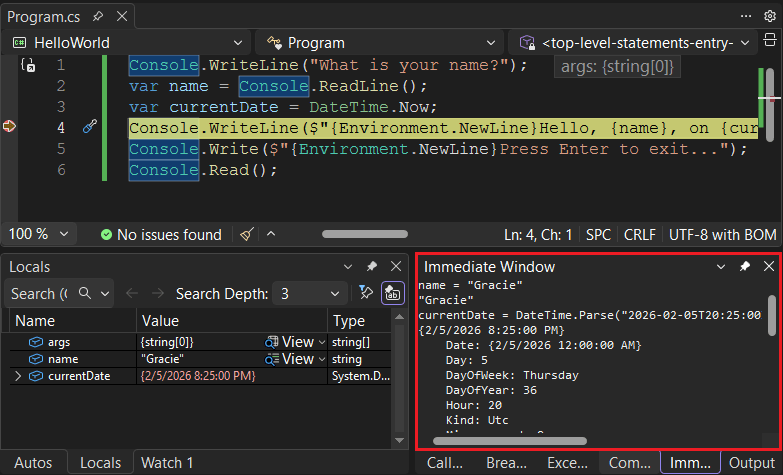This screenshot has height=475, width=783.
Task: Click the Locals search input field
Action: pos(40,293)
